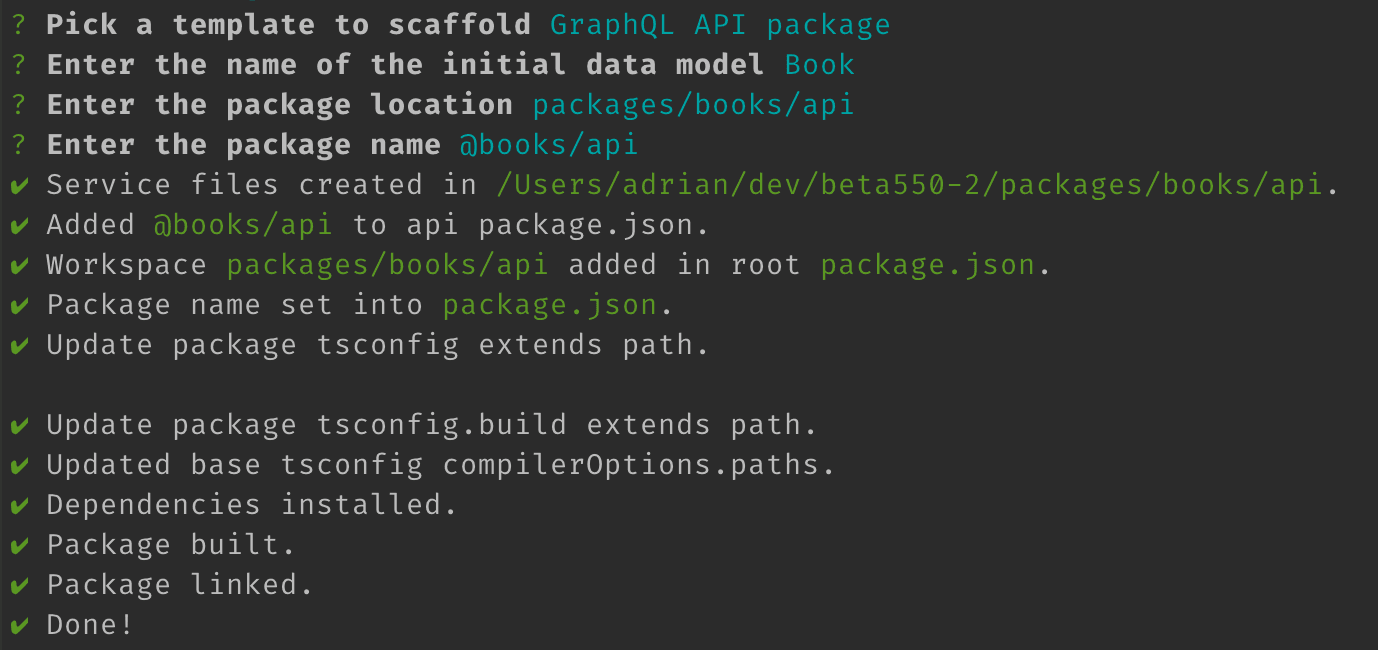Image resolution: width=1378 pixels, height=650 pixels.
Task: Click the "@books/api" package name answer
Action: point(548,145)
